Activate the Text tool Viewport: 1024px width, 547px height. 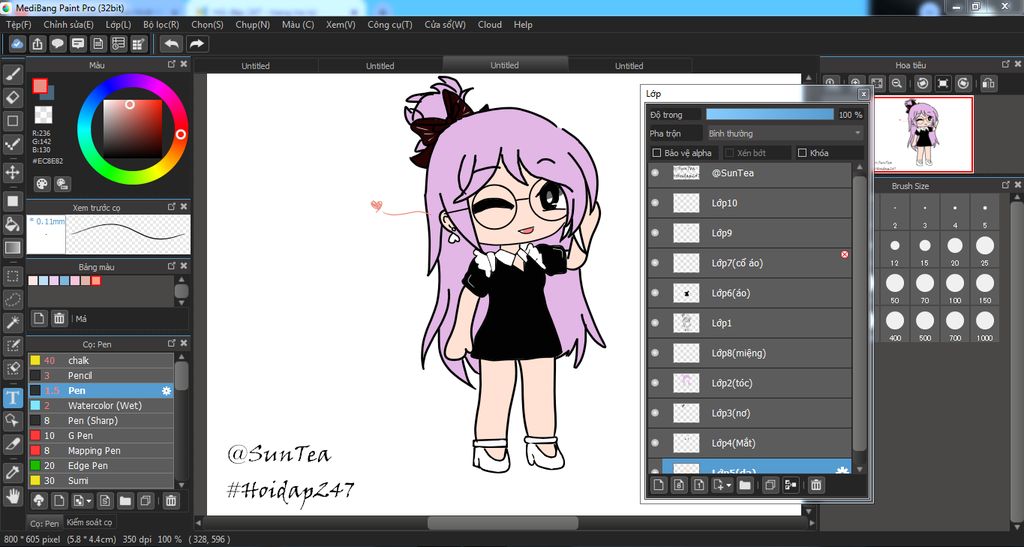pos(12,397)
